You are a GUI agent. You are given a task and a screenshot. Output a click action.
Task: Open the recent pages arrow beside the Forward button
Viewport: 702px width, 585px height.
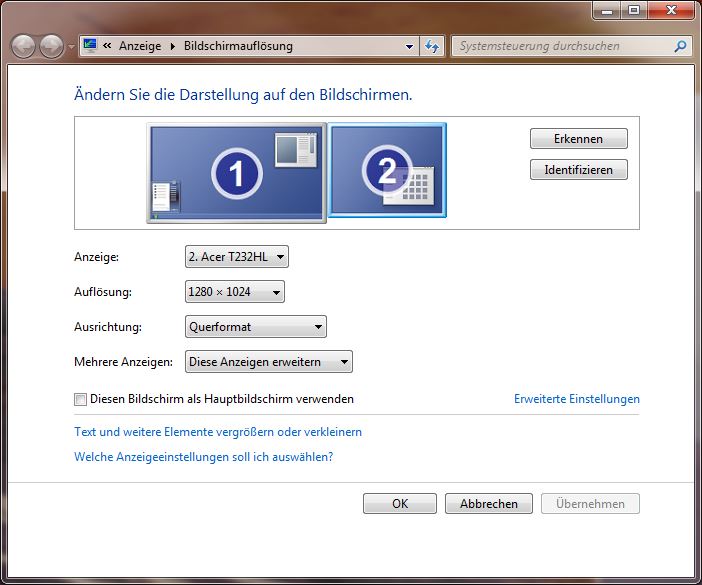click(x=71, y=46)
